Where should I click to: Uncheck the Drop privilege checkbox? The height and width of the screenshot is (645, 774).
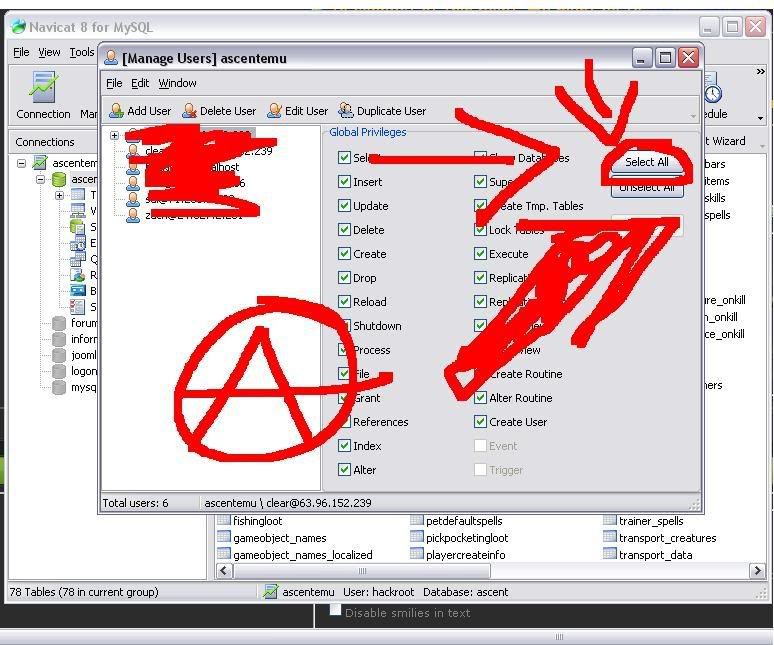(344, 277)
